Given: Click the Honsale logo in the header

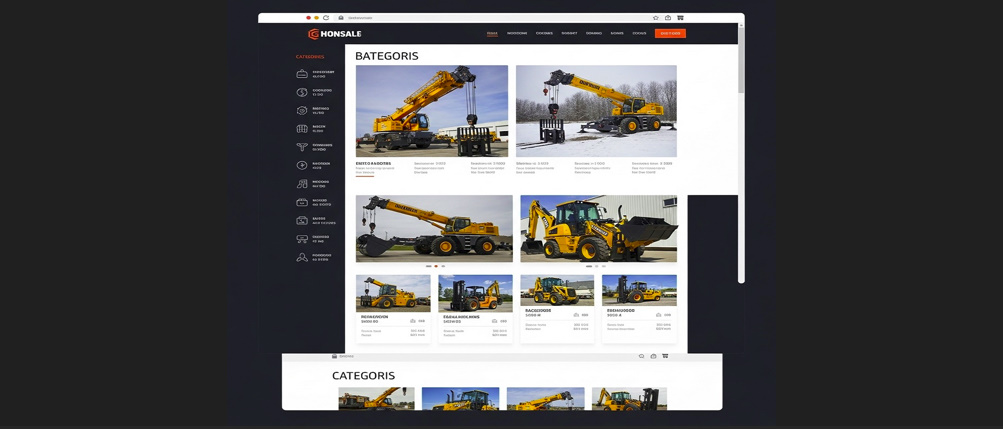Looking at the screenshot, I should coord(334,34).
